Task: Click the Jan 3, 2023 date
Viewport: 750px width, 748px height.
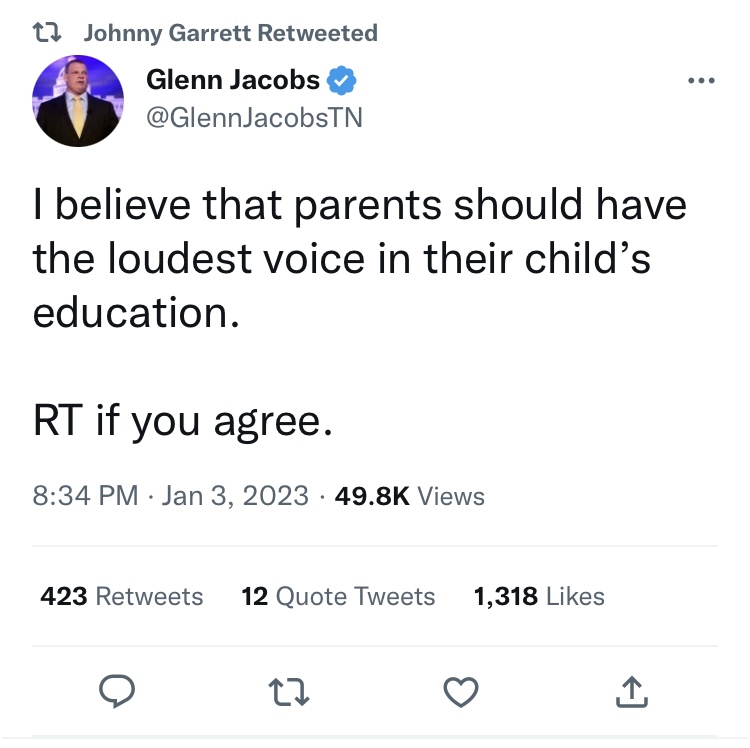Action: pos(235,496)
